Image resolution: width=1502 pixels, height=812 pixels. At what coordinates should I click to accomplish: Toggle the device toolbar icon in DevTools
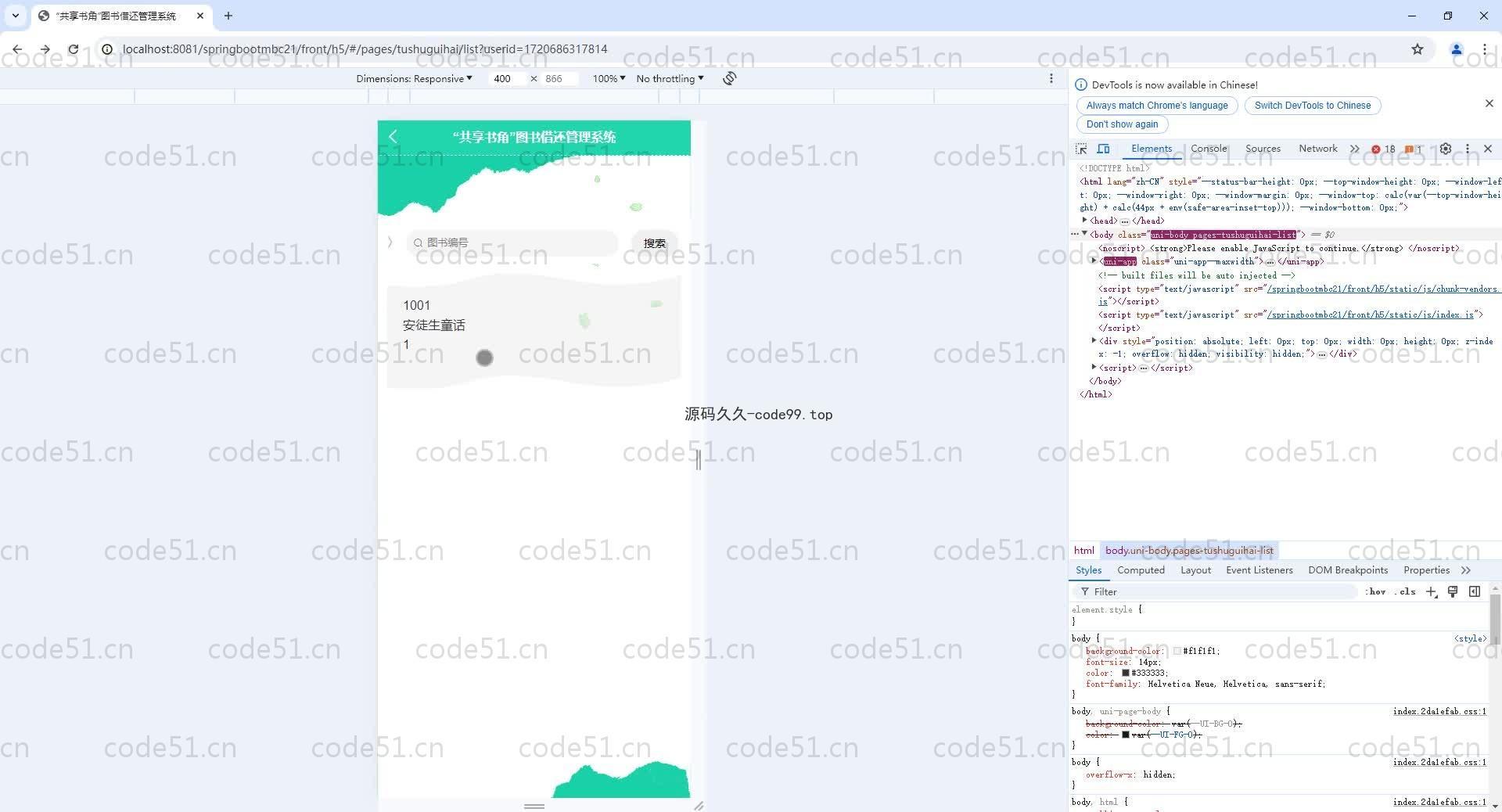[1103, 149]
